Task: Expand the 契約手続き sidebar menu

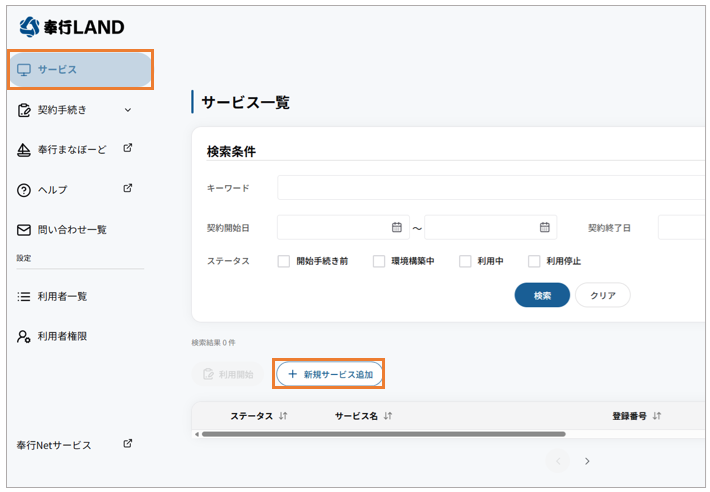Action: (x=127, y=110)
